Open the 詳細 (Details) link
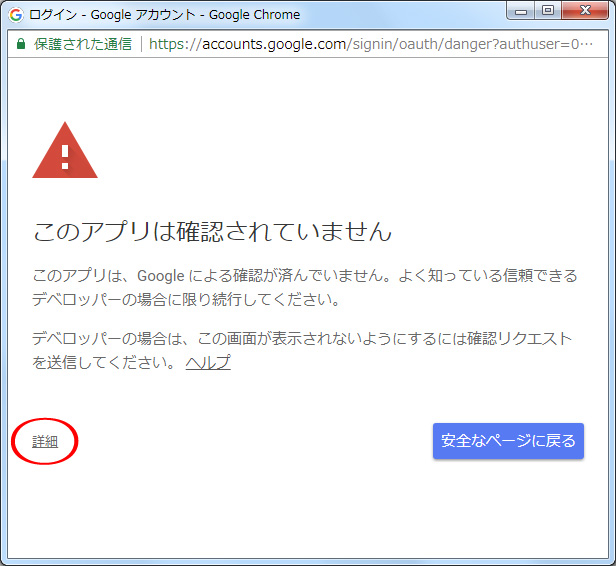This screenshot has width=616, height=566. (x=45, y=441)
